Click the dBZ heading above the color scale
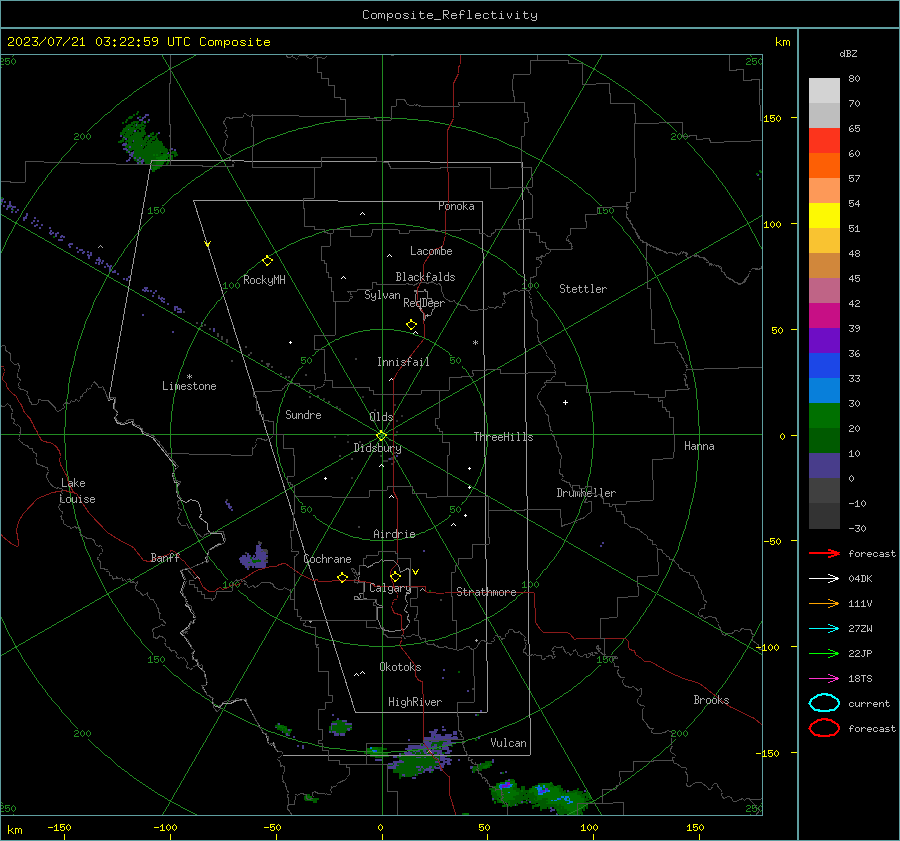The height and width of the screenshot is (841, 900). [848, 53]
